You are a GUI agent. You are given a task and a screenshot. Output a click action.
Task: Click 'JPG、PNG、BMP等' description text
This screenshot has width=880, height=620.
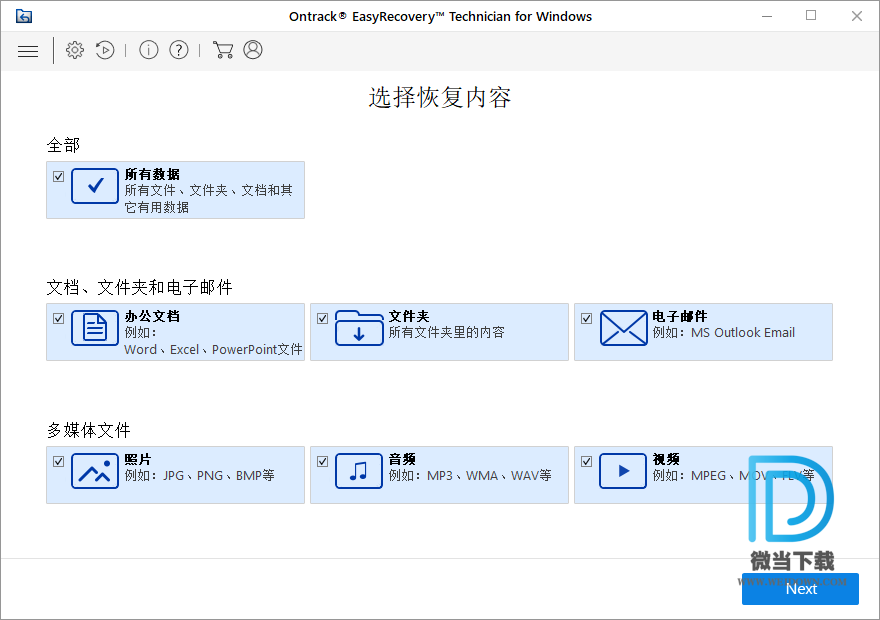[219, 476]
